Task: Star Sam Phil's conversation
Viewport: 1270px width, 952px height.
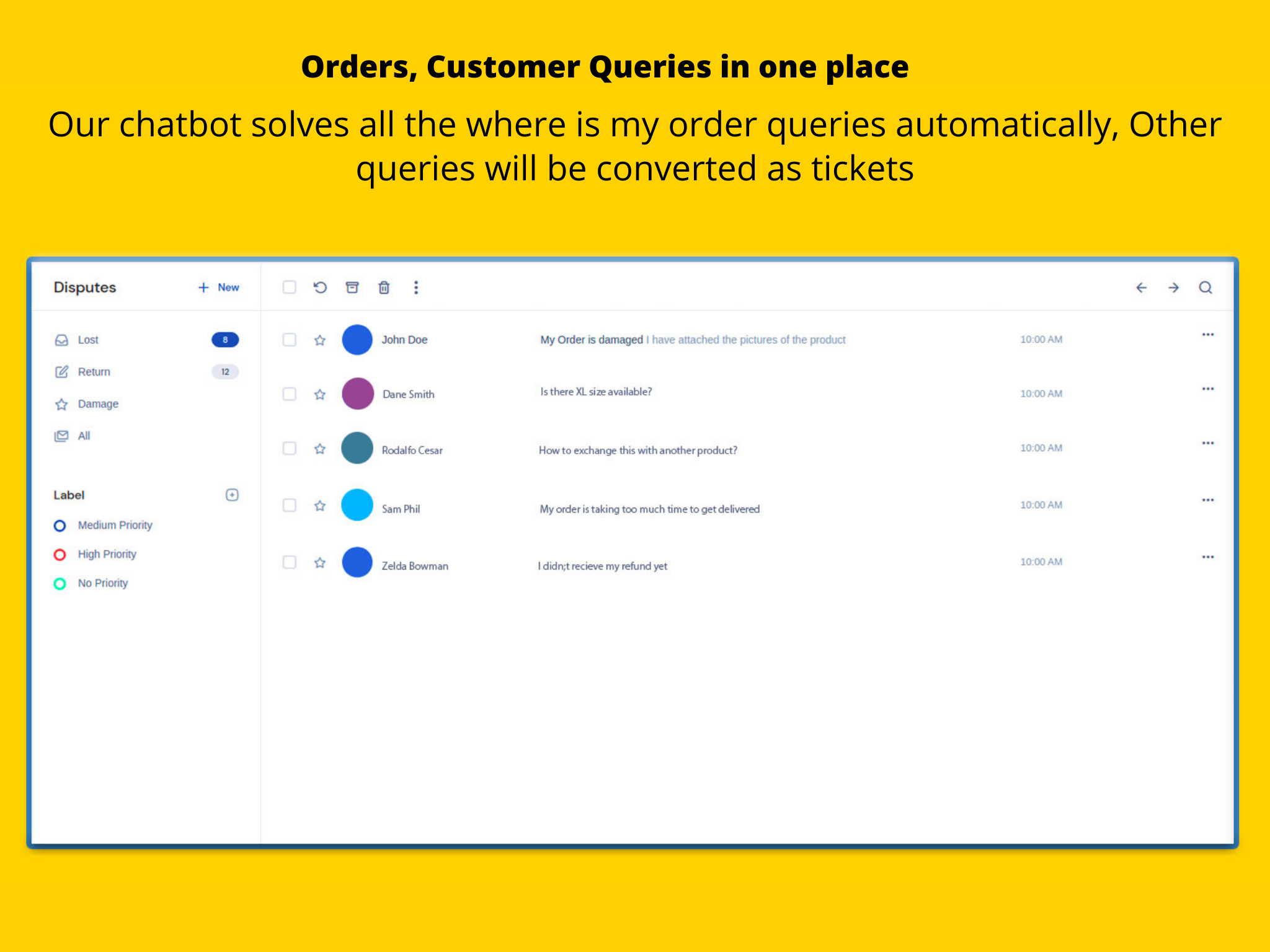Action: tap(320, 506)
